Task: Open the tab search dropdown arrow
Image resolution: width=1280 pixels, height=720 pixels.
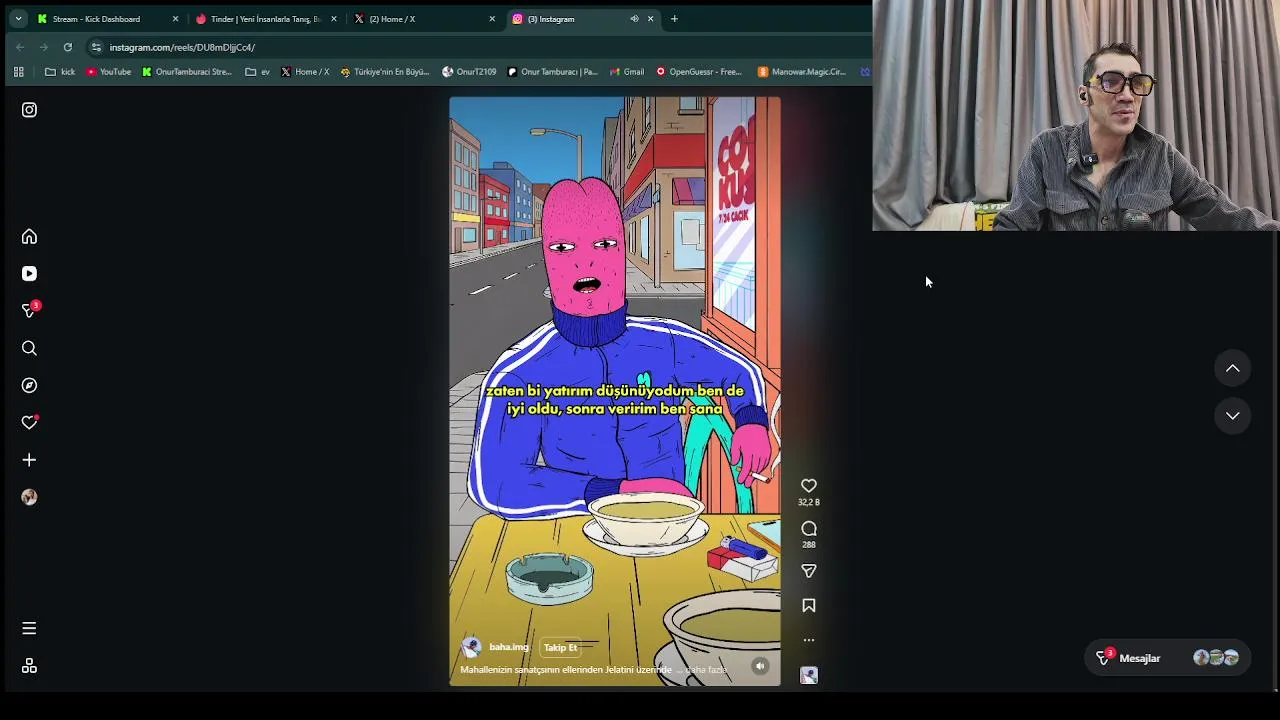Action: coord(18,19)
